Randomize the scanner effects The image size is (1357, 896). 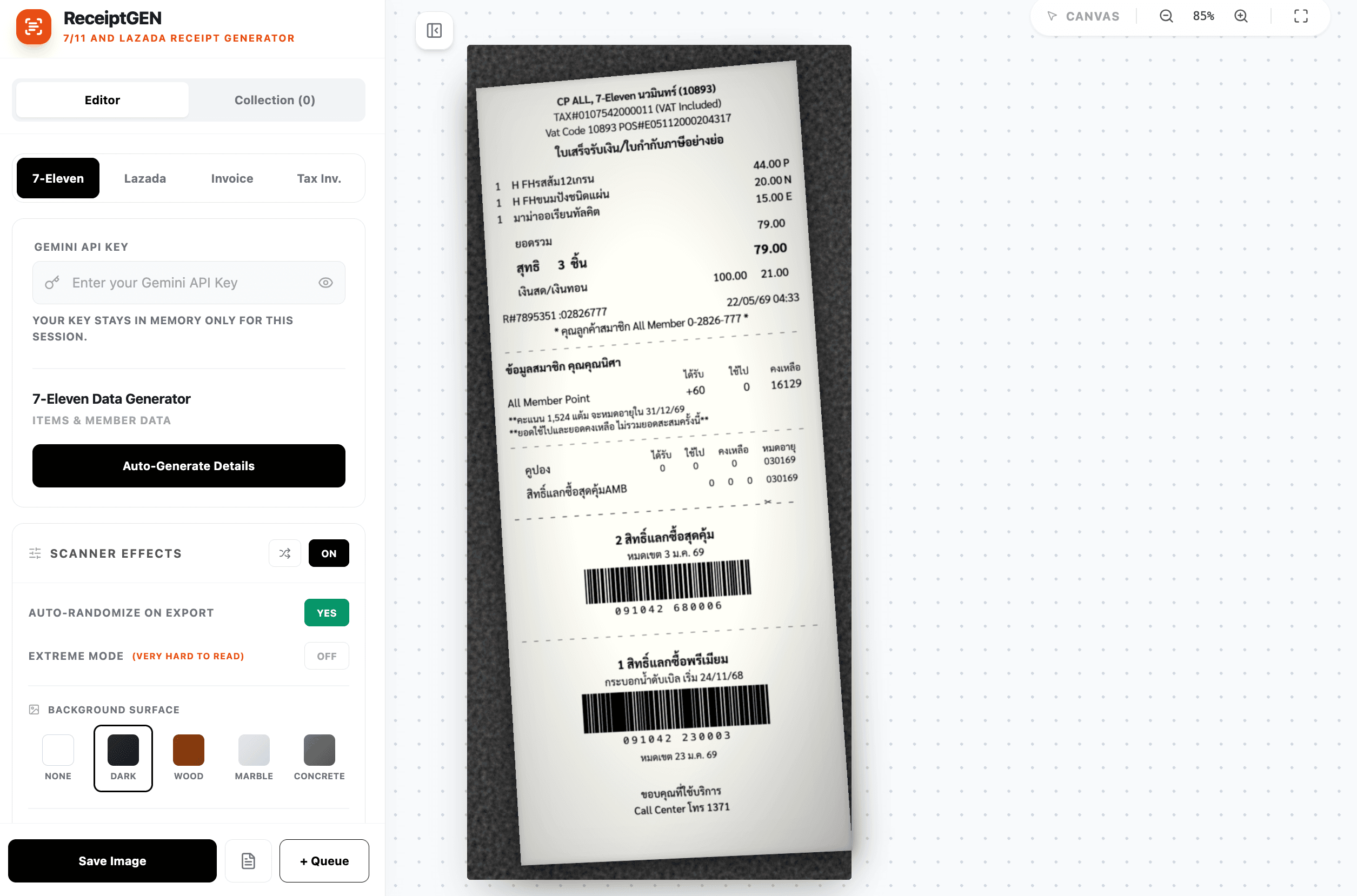click(285, 553)
